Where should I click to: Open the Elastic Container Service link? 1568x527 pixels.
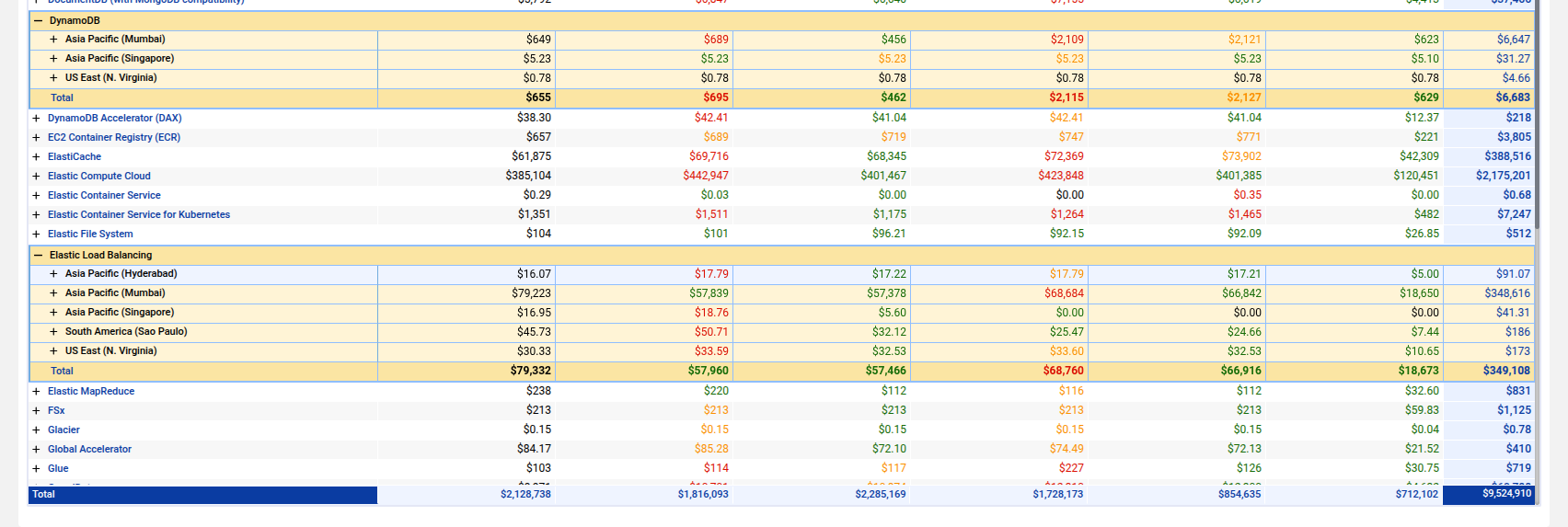tap(104, 195)
